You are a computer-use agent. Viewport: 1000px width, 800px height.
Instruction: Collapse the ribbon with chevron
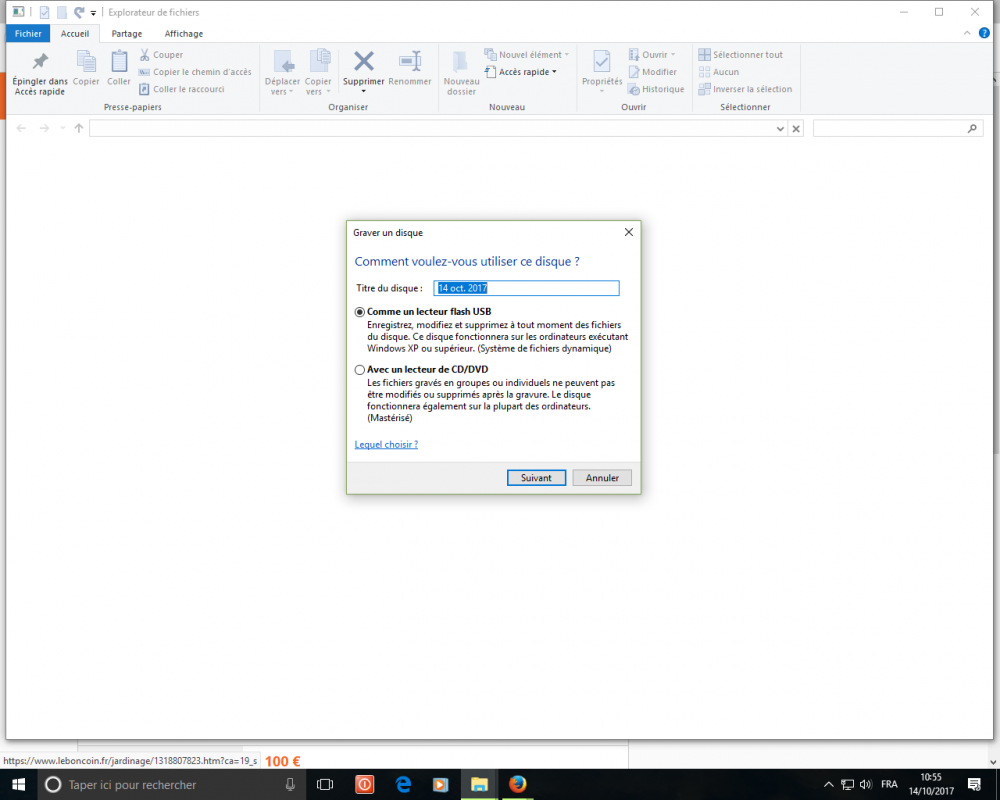(x=967, y=33)
